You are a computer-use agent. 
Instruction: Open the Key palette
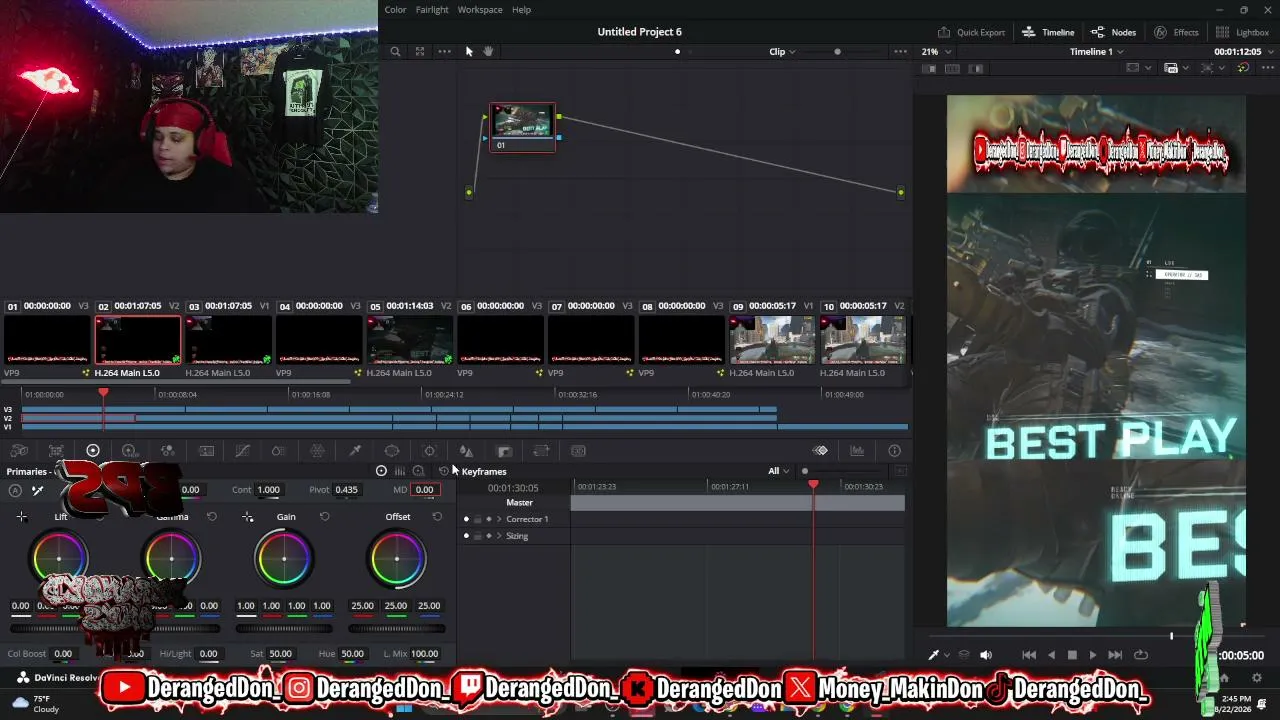pos(504,451)
